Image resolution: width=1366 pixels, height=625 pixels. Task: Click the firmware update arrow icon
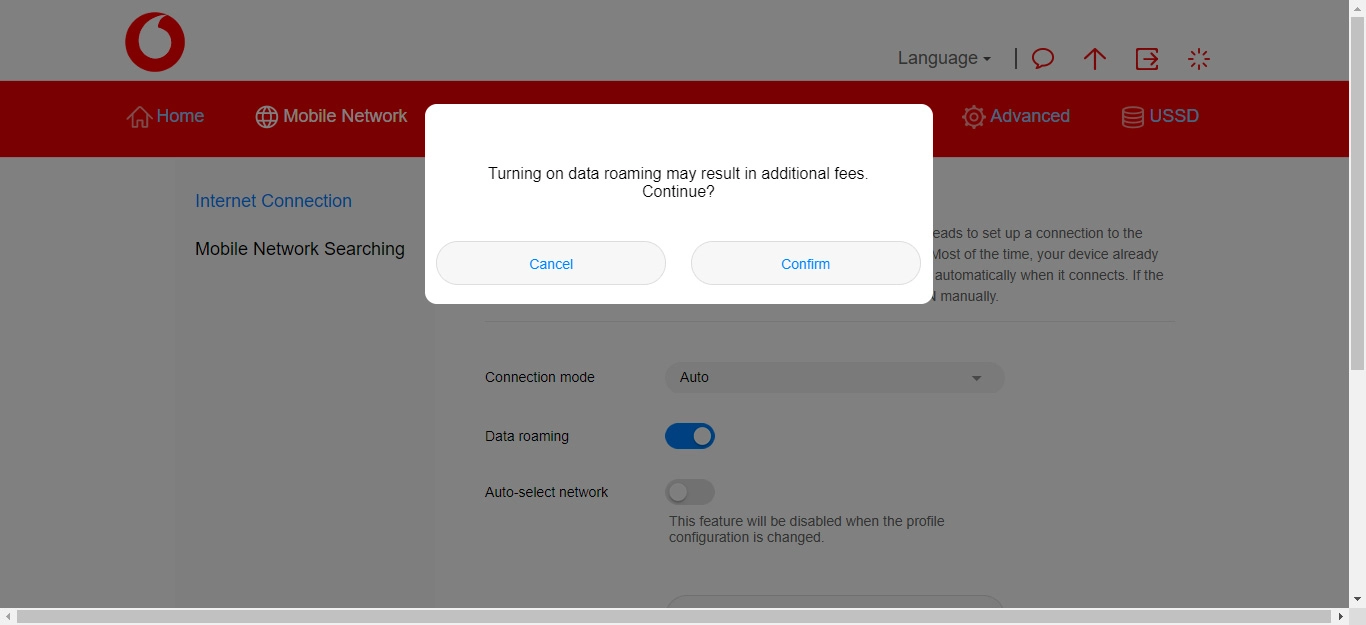(x=1094, y=58)
